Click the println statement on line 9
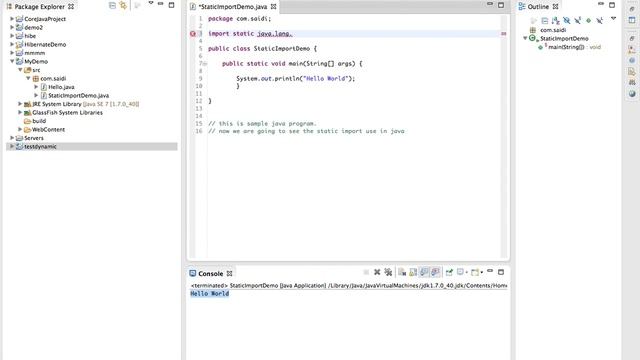Image resolution: width=640 pixels, height=360 pixels. coord(296,79)
